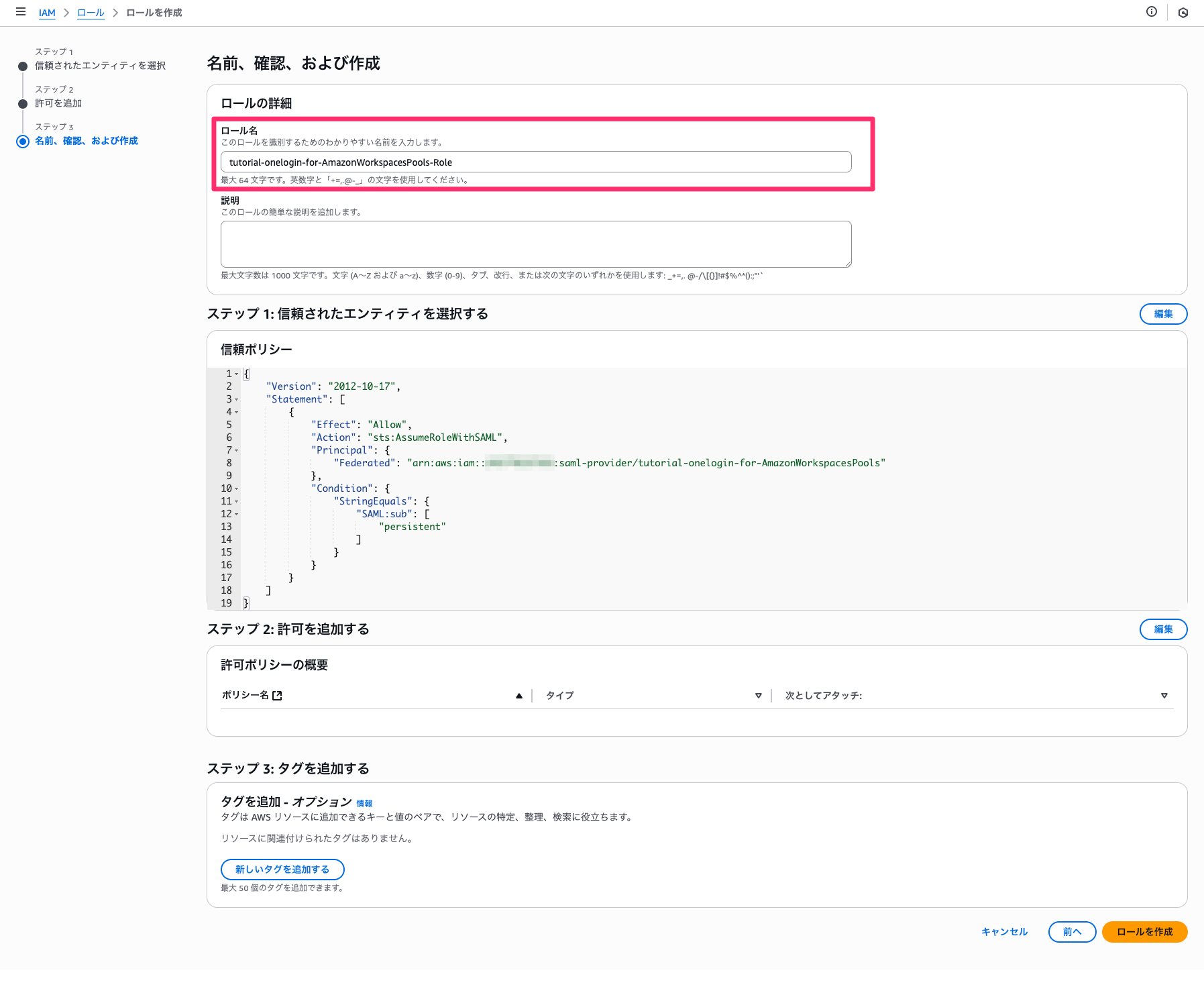Collapse the trust policy JSON at line 1
Screen dimensions: 1204x993
pyautogui.click(x=236, y=374)
